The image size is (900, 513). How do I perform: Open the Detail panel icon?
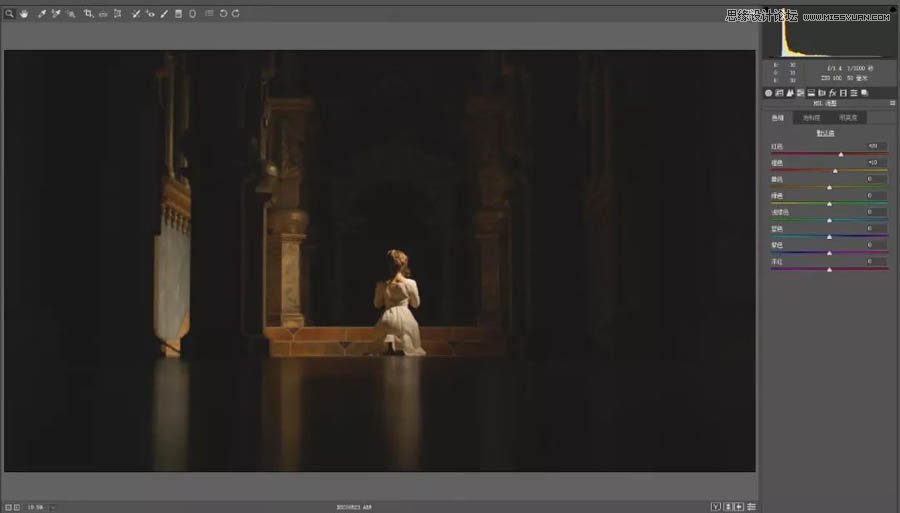[x=790, y=92]
